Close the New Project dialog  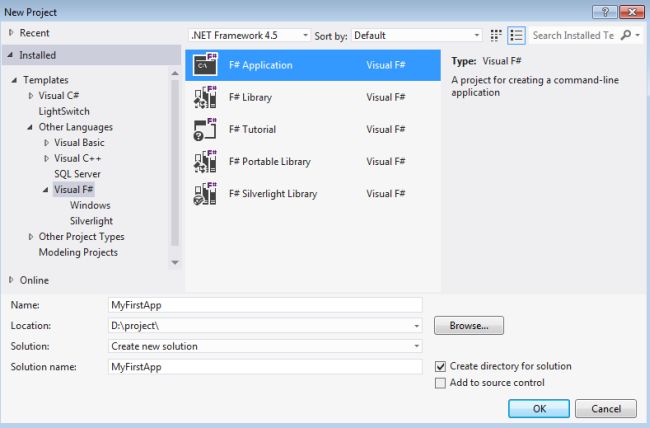tap(632, 12)
